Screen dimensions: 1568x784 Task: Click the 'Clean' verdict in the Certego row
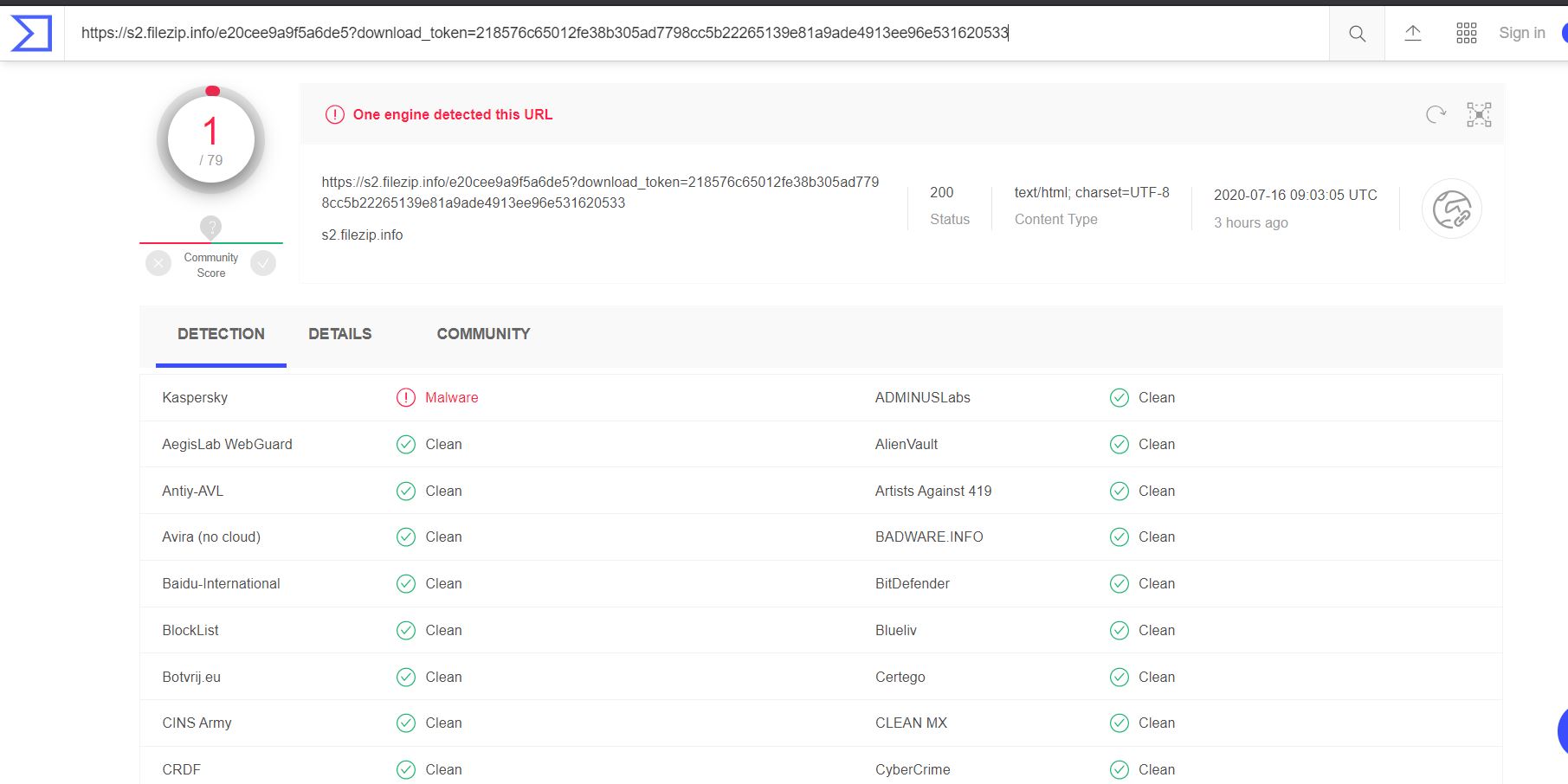coord(1157,677)
